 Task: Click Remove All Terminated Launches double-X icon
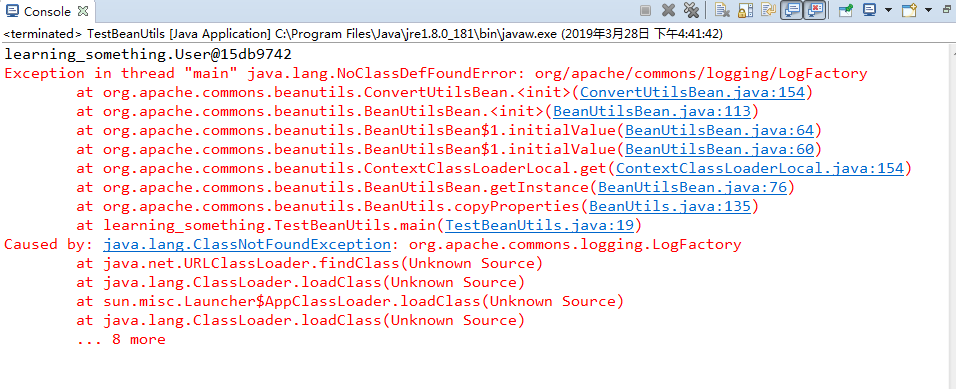(691, 10)
